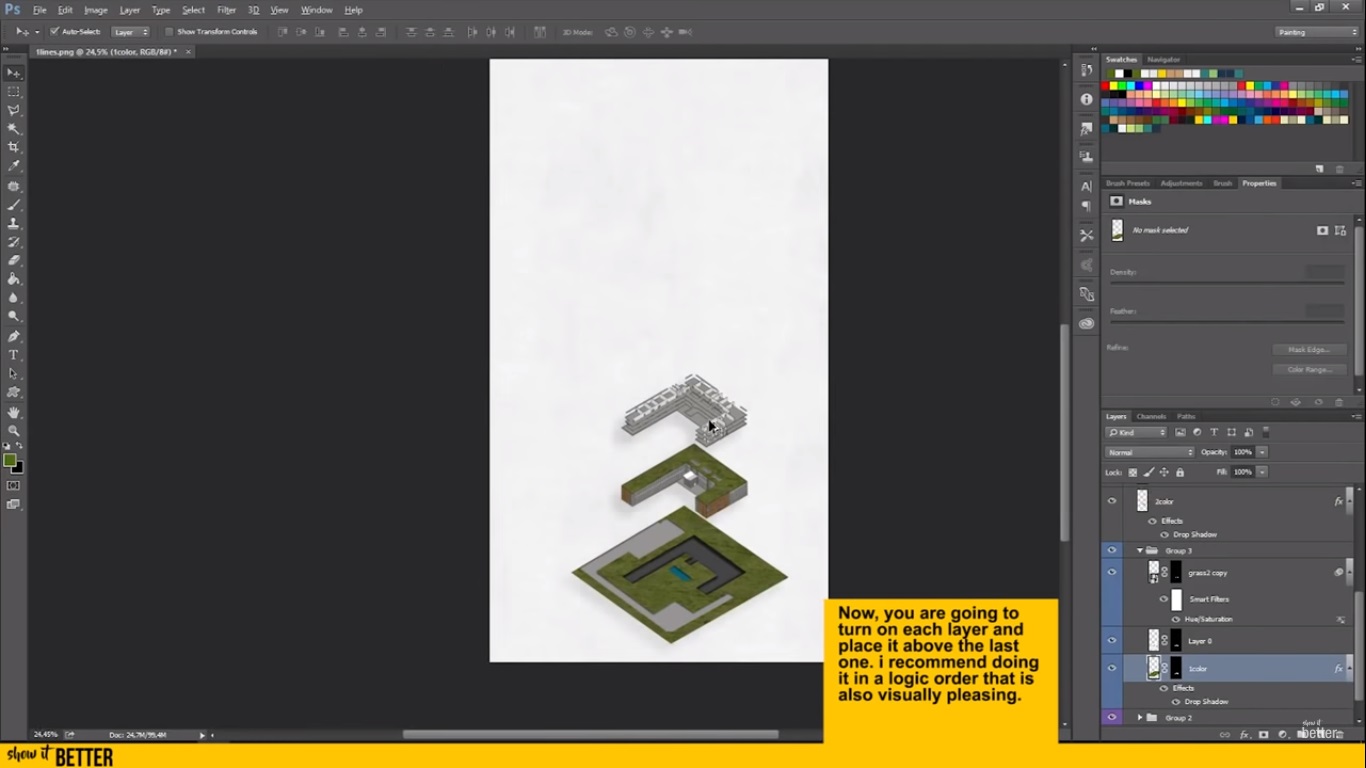Image resolution: width=1366 pixels, height=768 pixels.
Task: Select the Brush tool
Action: [13, 204]
